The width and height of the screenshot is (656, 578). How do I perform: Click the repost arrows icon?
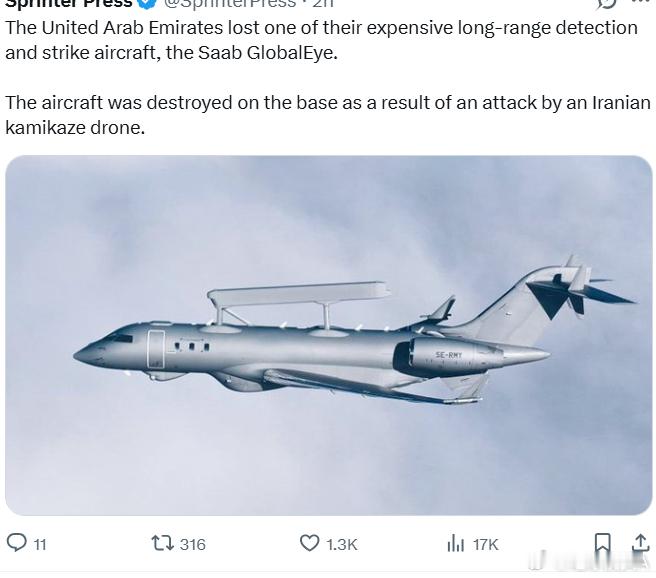(x=161, y=543)
